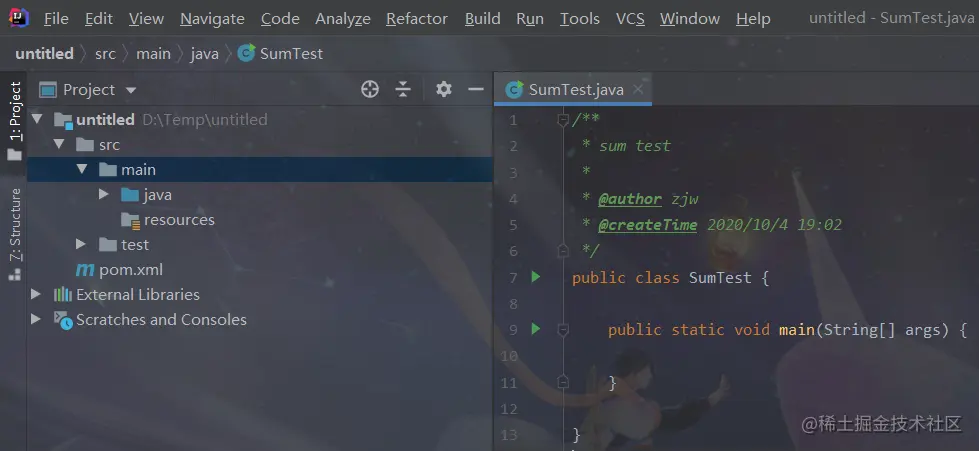Screen dimensions: 979x451
Task: Open the VCS menu
Action: click(x=630, y=19)
